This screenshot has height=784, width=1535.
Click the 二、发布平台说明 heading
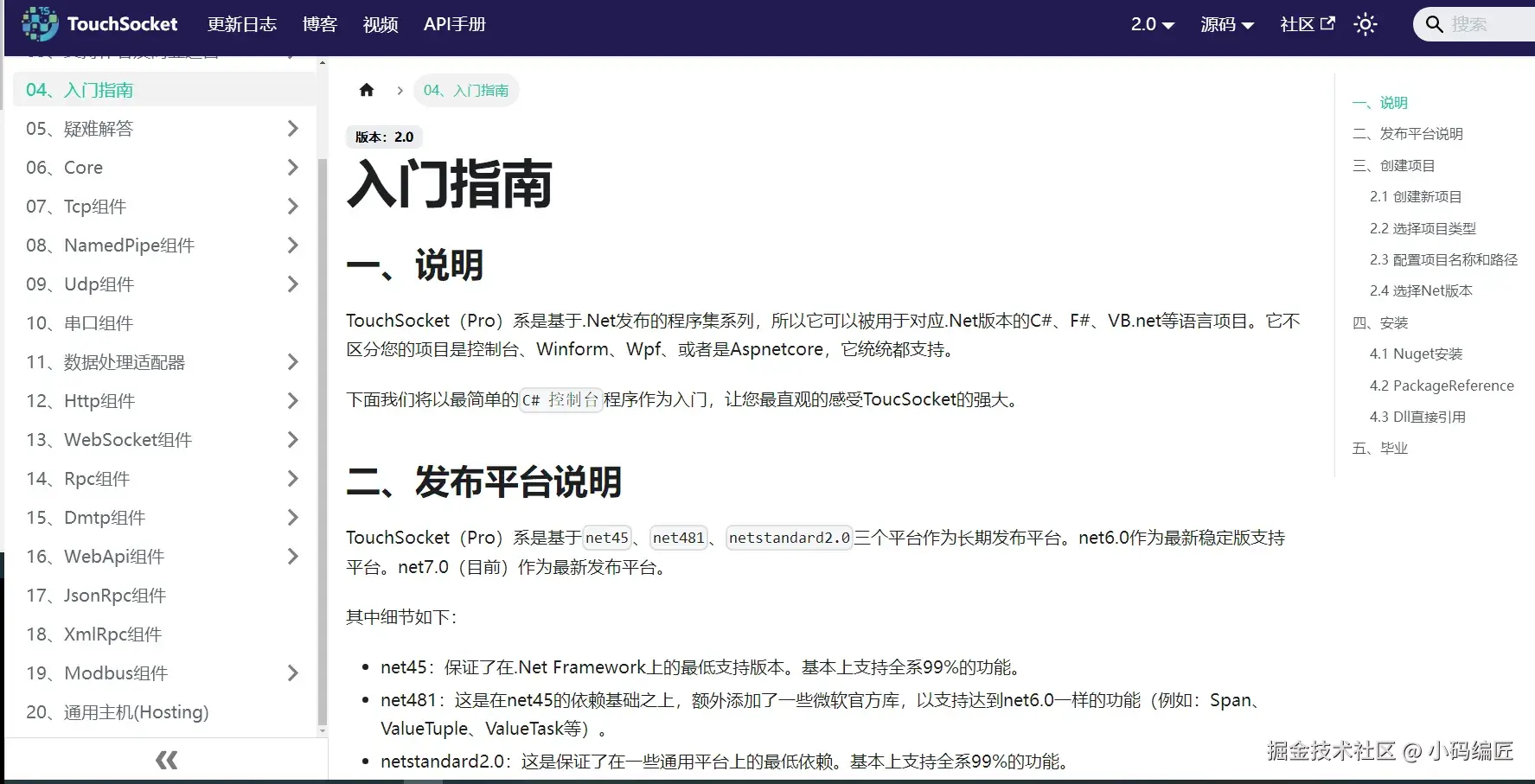[x=484, y=482]
